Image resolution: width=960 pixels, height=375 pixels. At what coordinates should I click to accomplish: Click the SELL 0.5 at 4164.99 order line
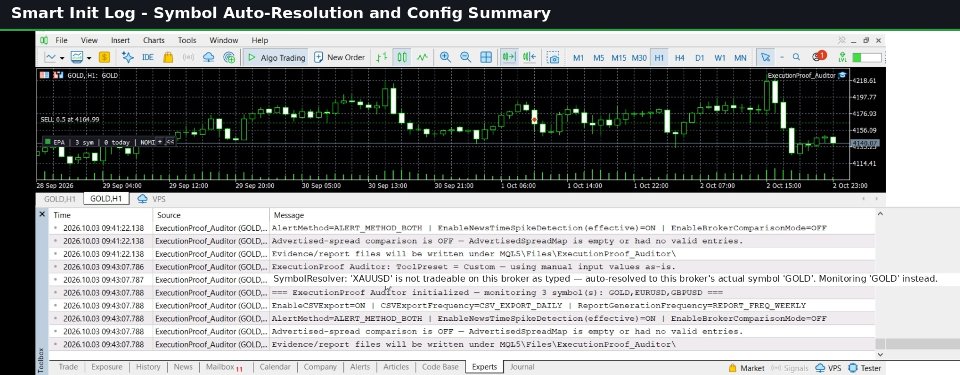(70, 119)
